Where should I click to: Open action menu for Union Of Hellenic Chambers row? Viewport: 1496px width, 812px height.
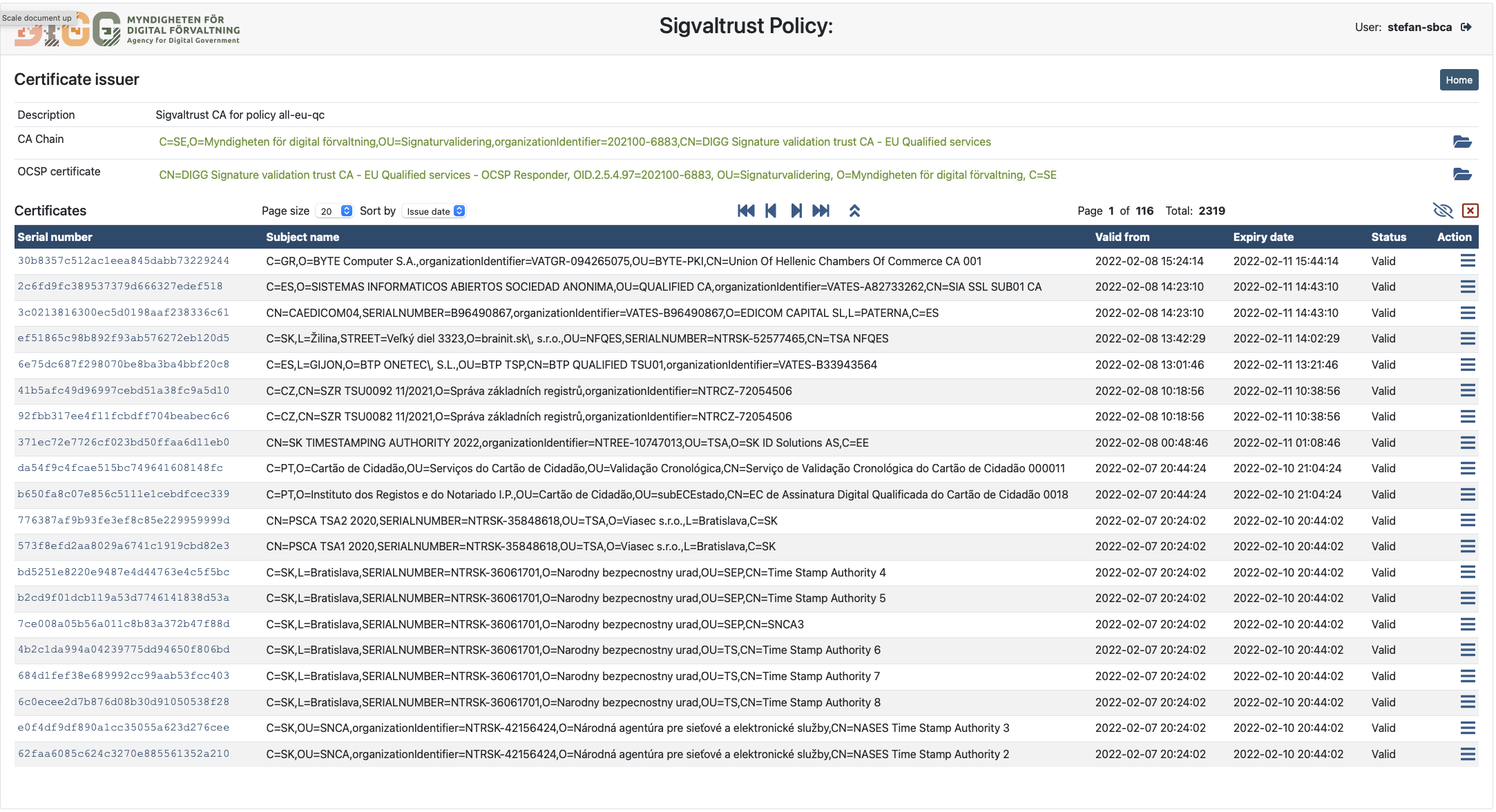pos(1468,261)
